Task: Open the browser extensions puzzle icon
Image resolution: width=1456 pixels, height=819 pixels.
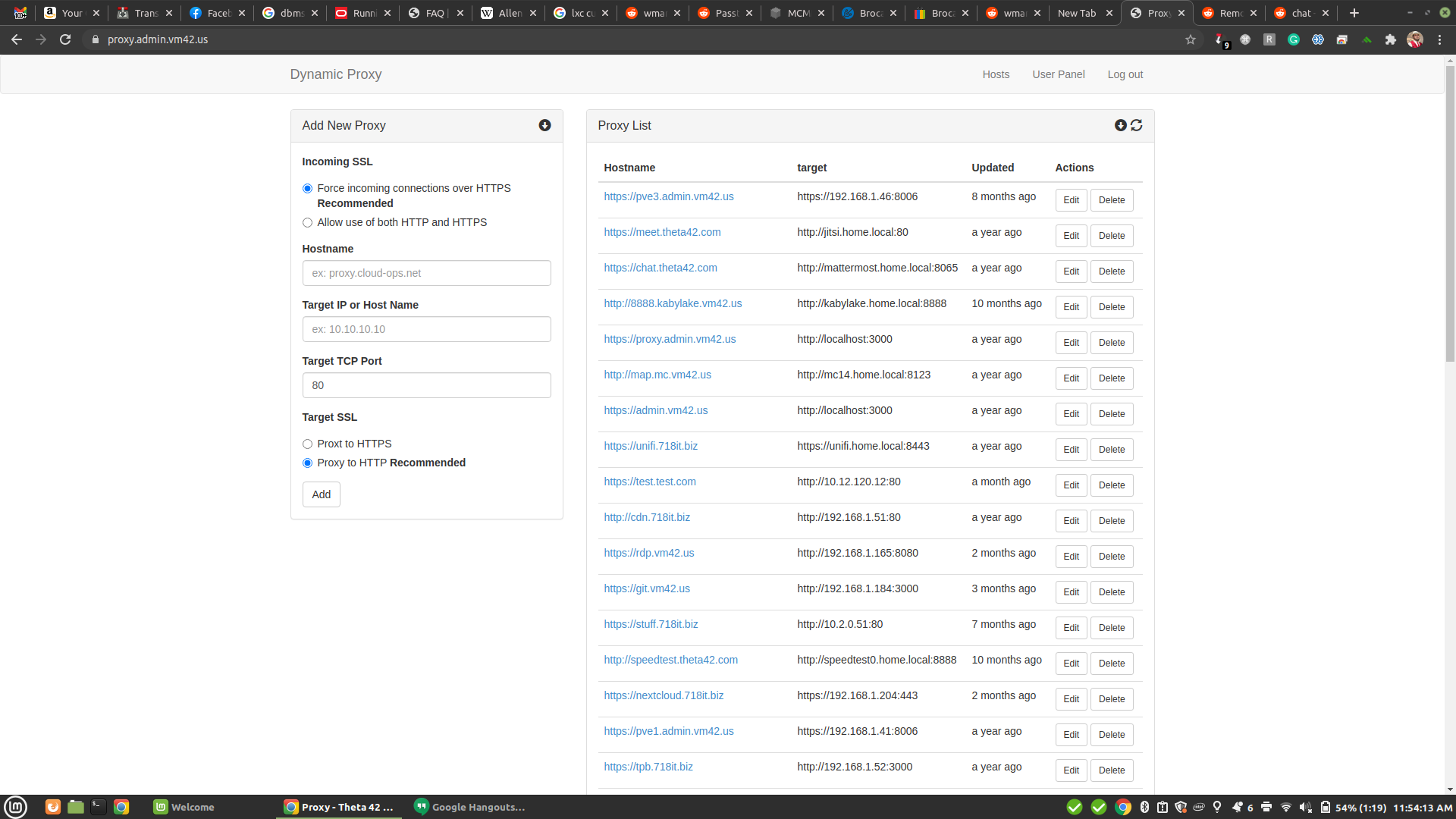Action: [x=1390, y=39]
